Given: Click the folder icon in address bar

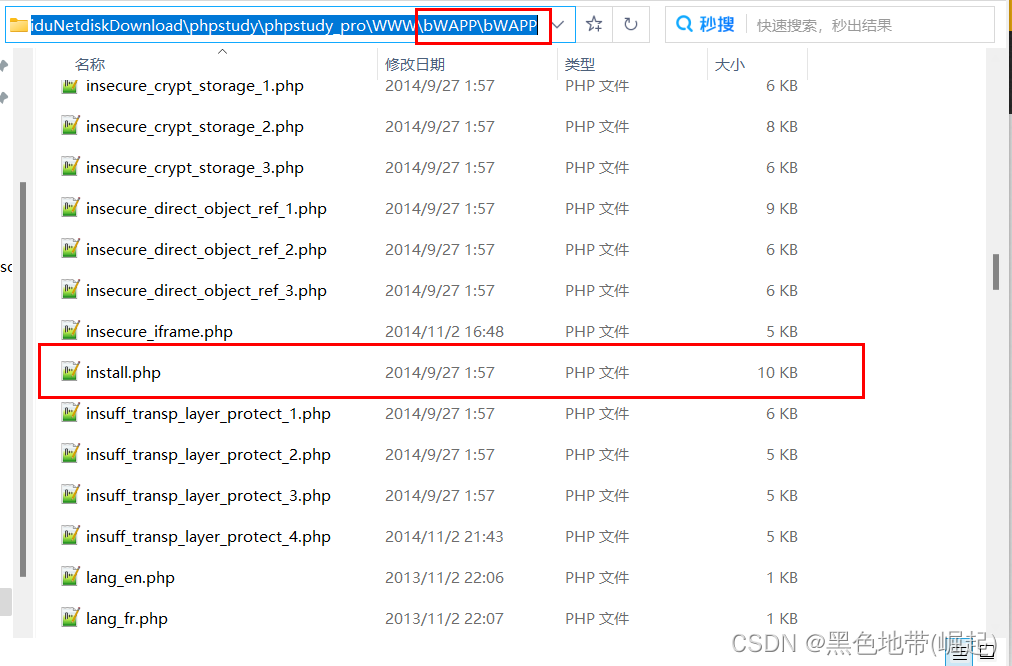Looking at the screenshot, I should point(19,25).
